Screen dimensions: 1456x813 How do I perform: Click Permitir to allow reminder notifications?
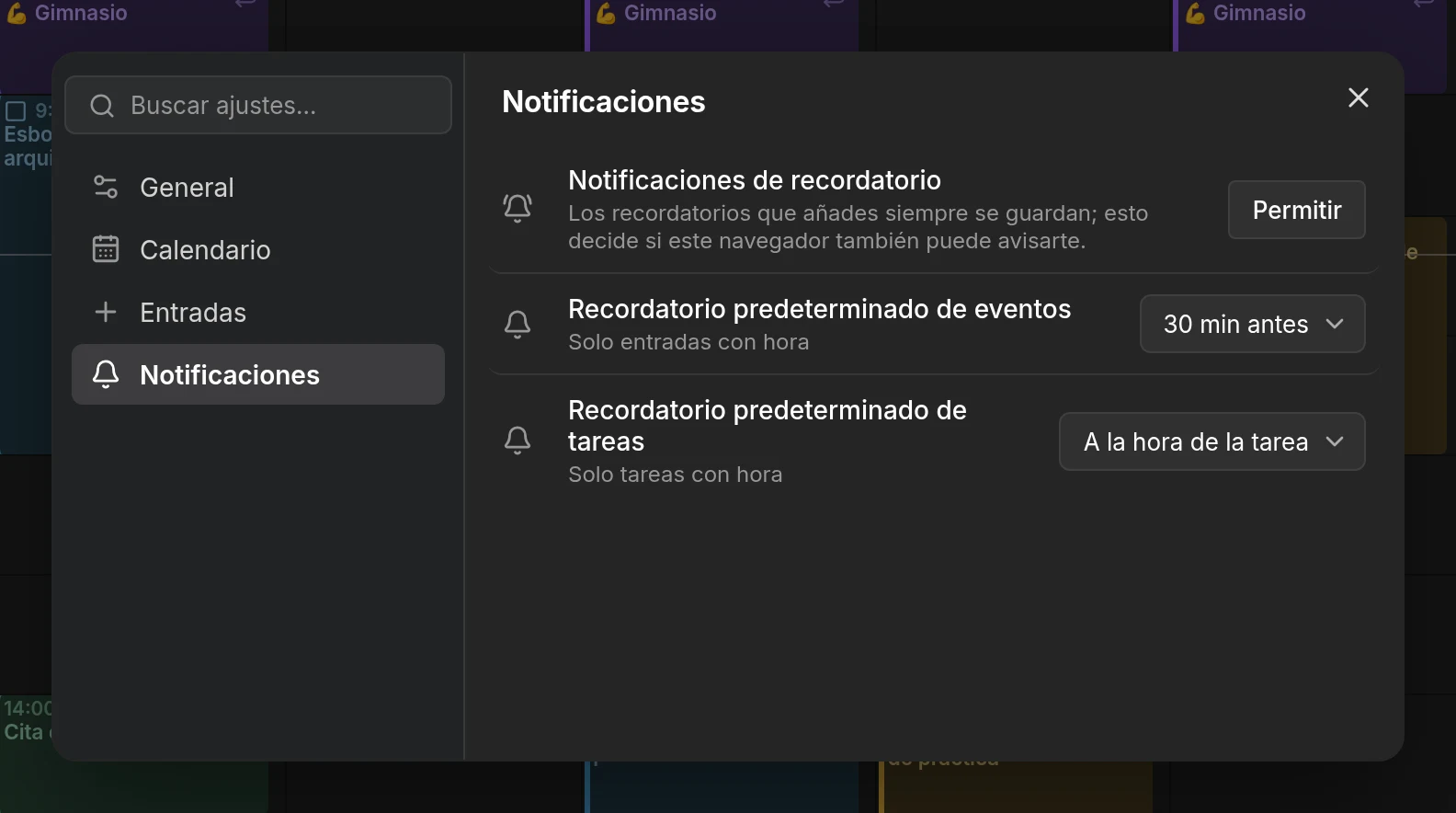coord(1297,210)
